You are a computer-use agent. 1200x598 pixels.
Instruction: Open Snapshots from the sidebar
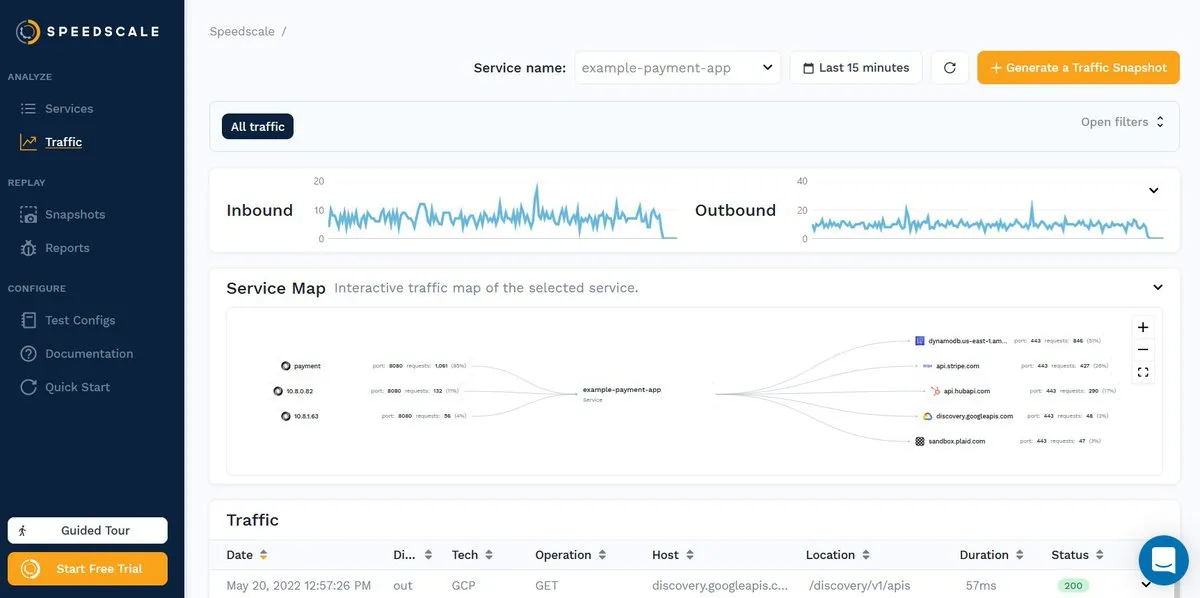74,214
